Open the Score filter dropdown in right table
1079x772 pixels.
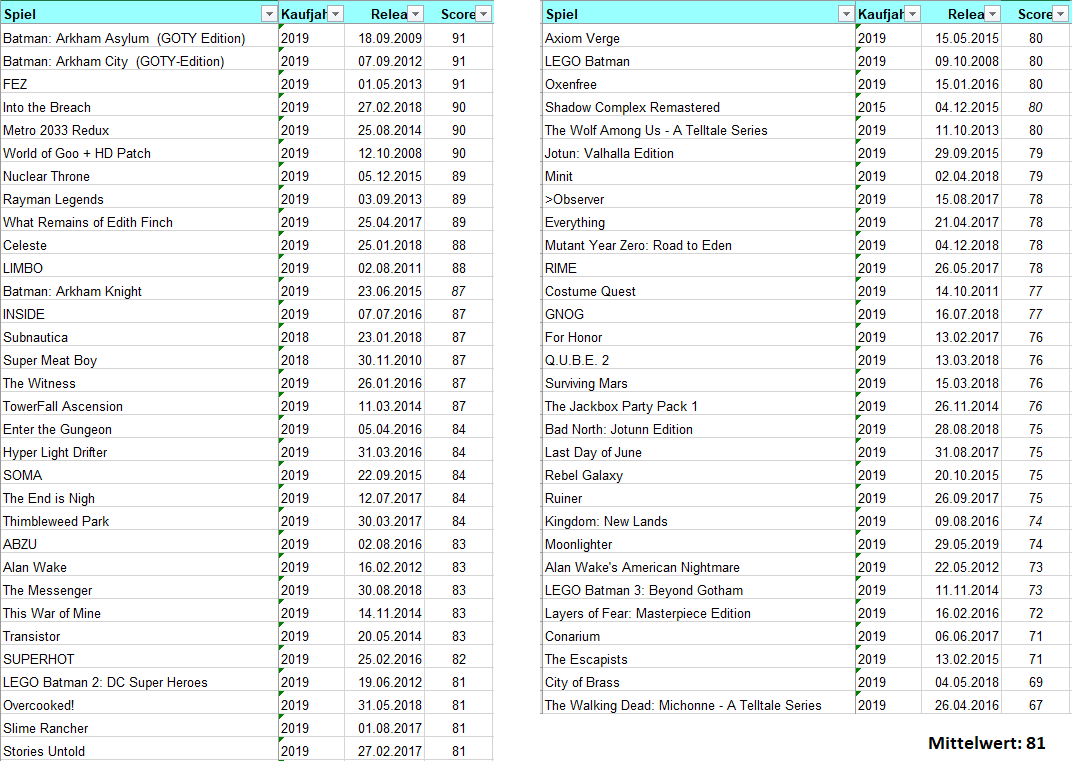(1060, 14)
